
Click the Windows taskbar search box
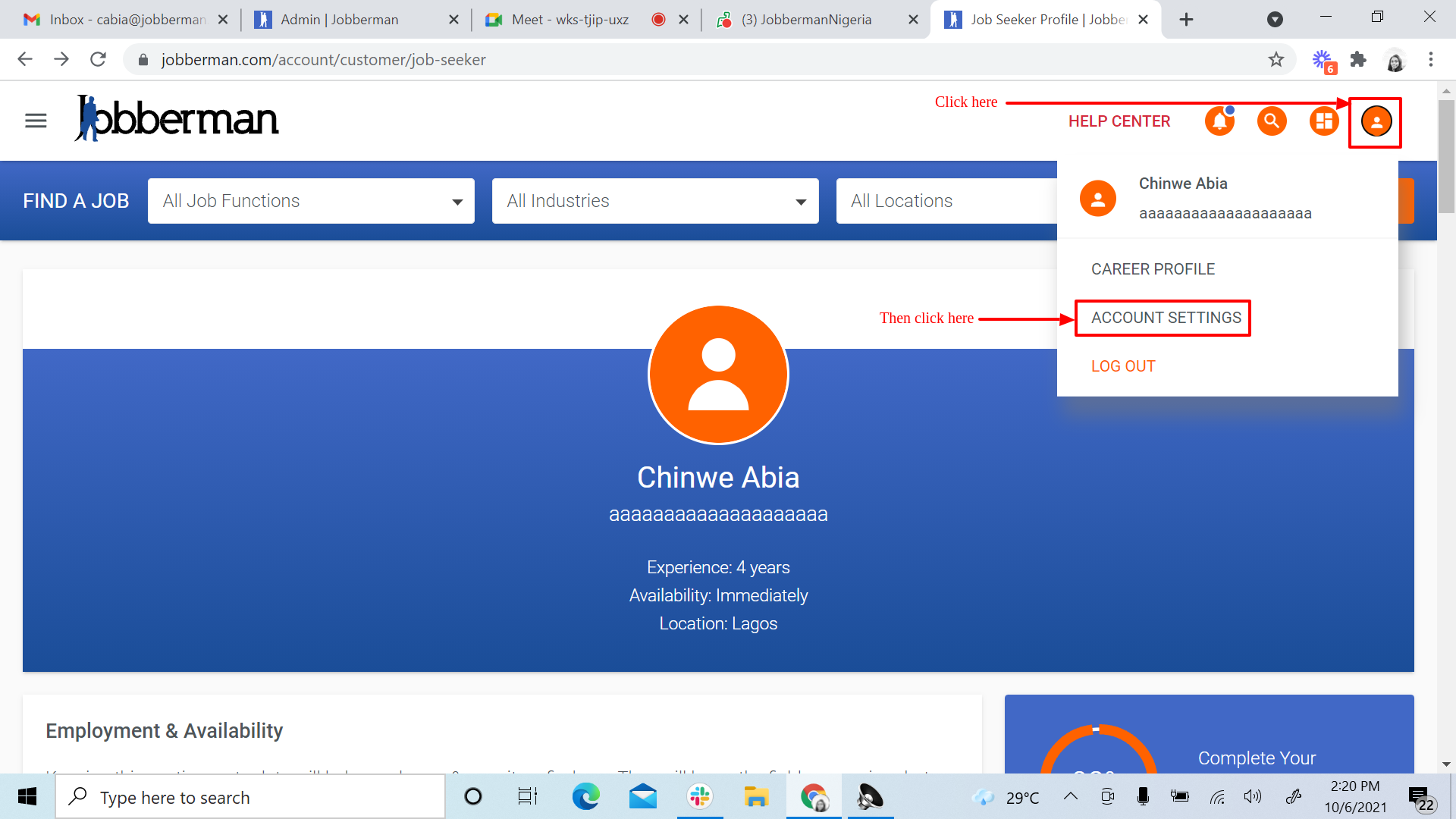[250, 797]
